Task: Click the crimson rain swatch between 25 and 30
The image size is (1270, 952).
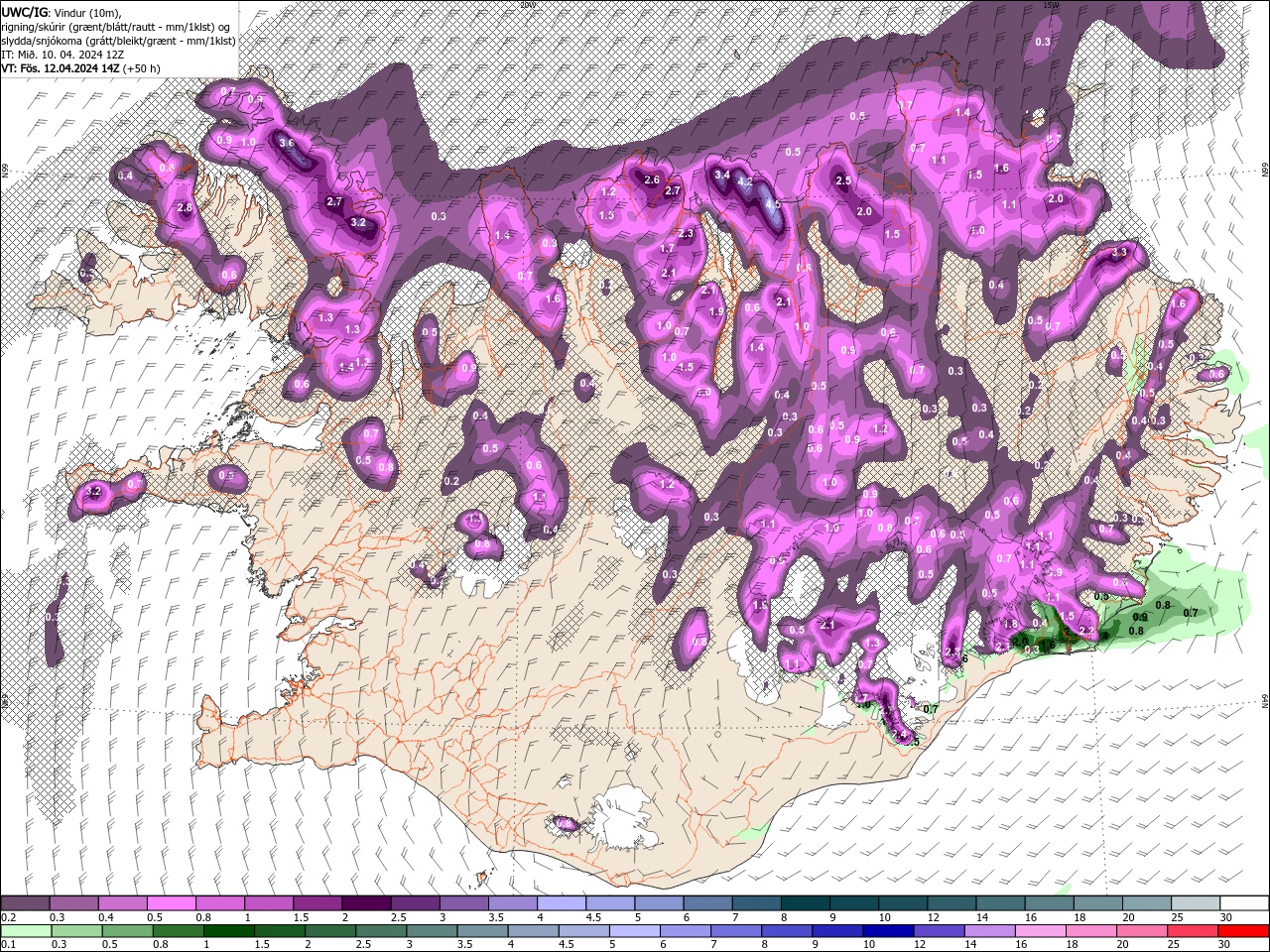Action: pos(1191,931)
